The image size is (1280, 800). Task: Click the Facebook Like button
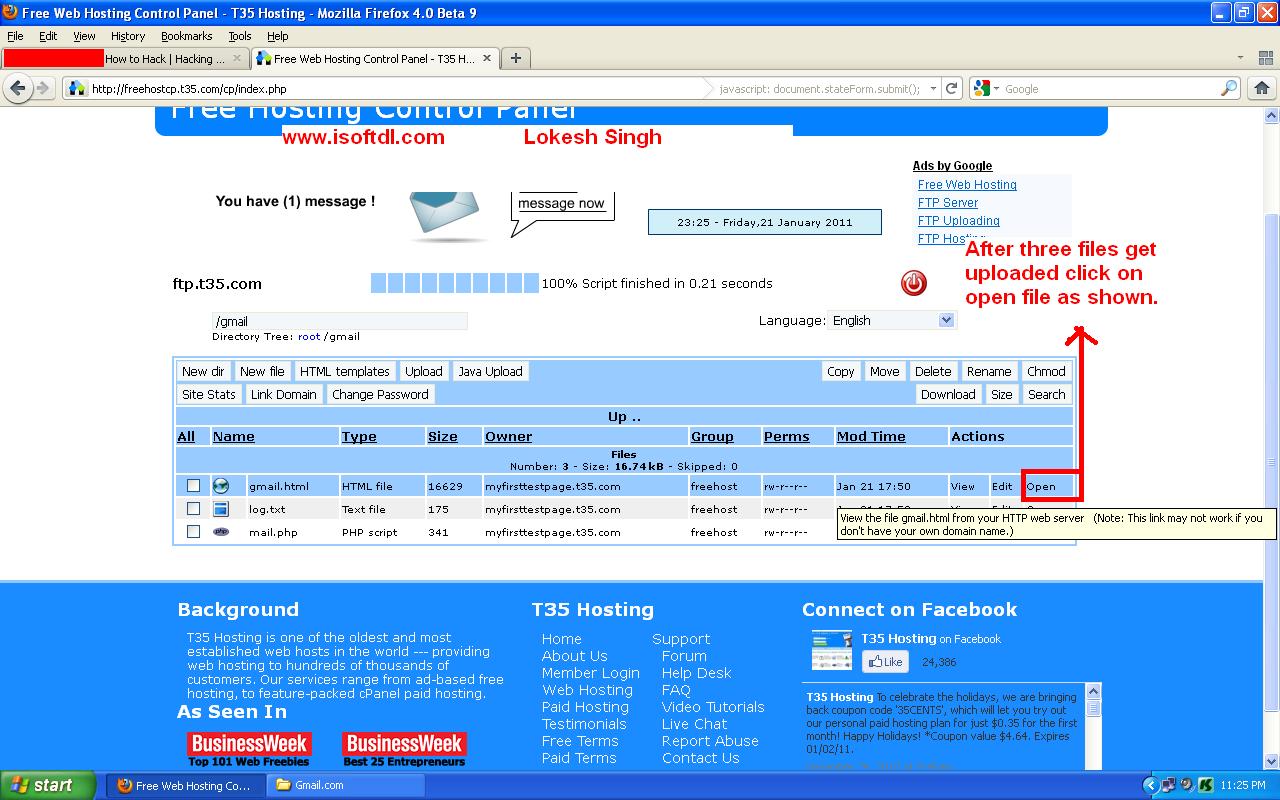[x=885, y=661]
